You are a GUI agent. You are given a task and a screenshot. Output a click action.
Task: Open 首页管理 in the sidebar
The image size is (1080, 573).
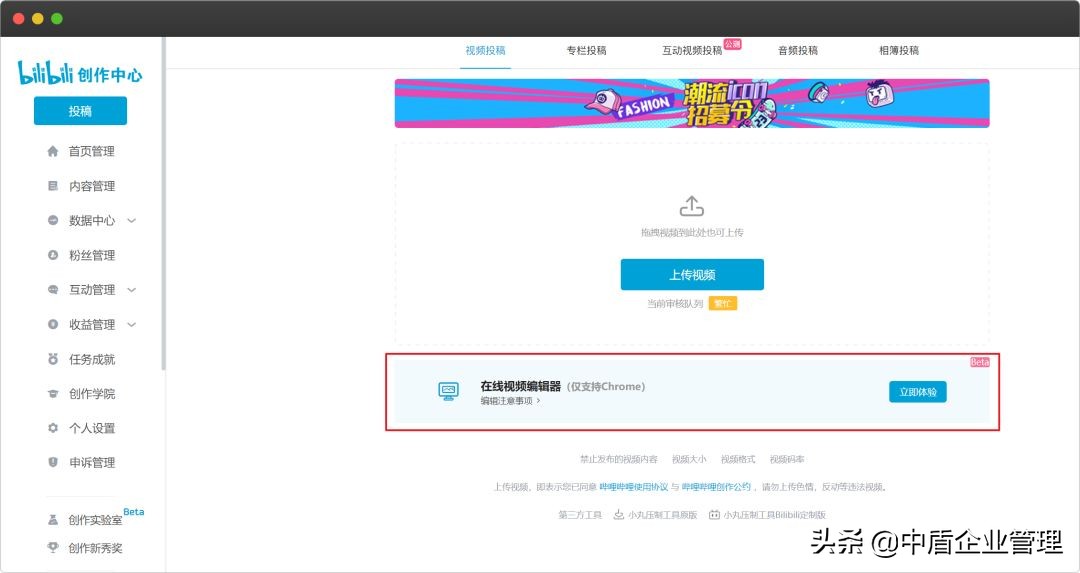92,152
